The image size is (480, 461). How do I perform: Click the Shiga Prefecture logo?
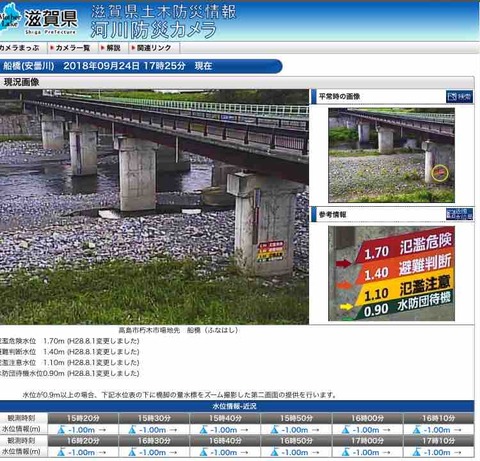tap(39, 19)
